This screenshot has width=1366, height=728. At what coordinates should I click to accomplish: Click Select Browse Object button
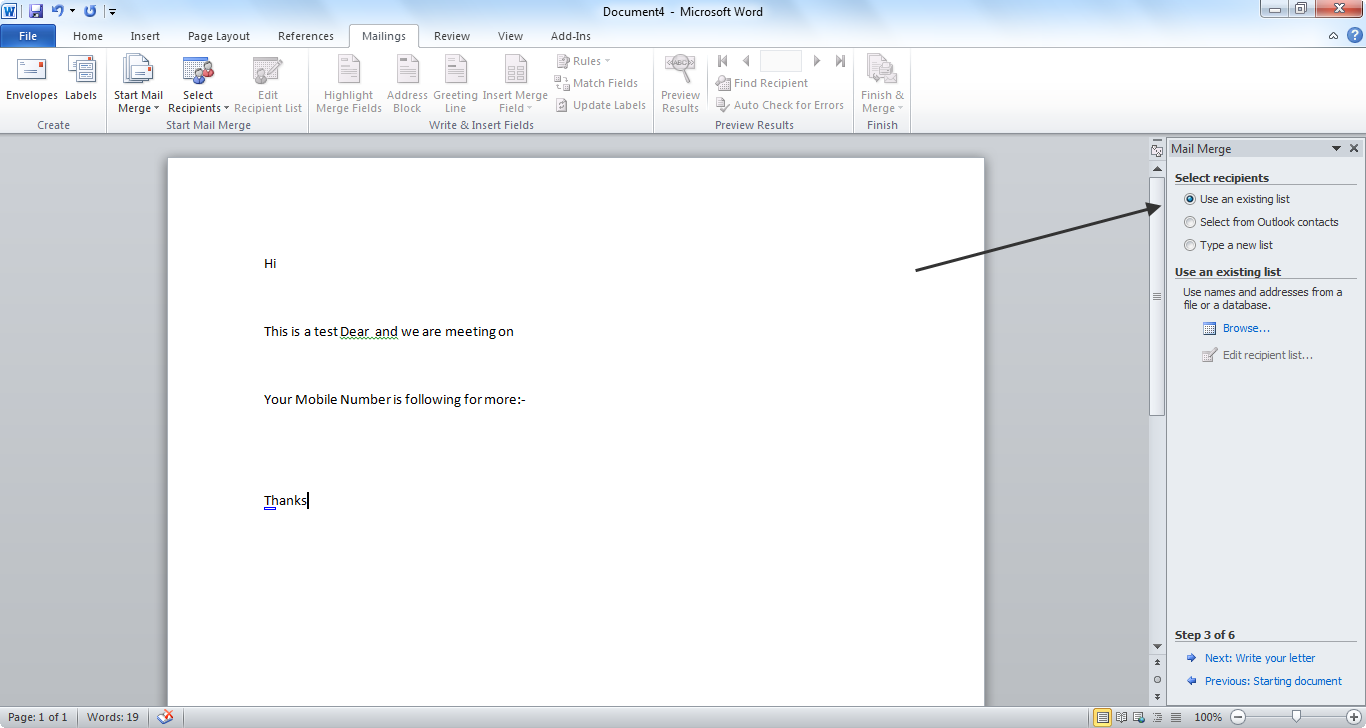click(1157, 679)
